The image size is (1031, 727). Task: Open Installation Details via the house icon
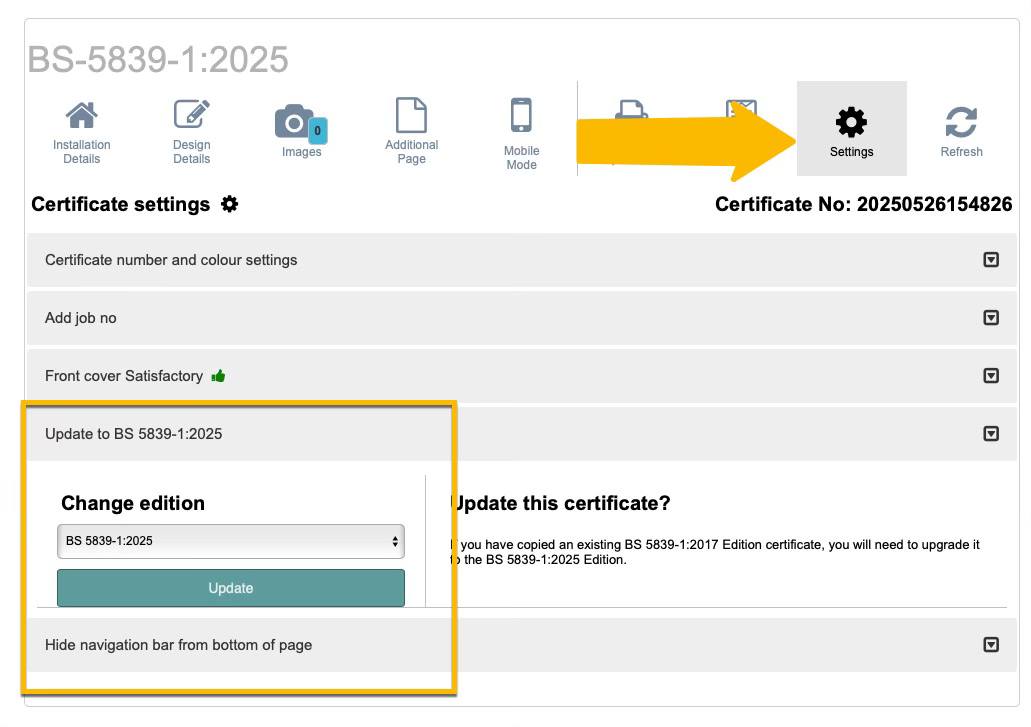pyautogui.click(x=82, y=116)
